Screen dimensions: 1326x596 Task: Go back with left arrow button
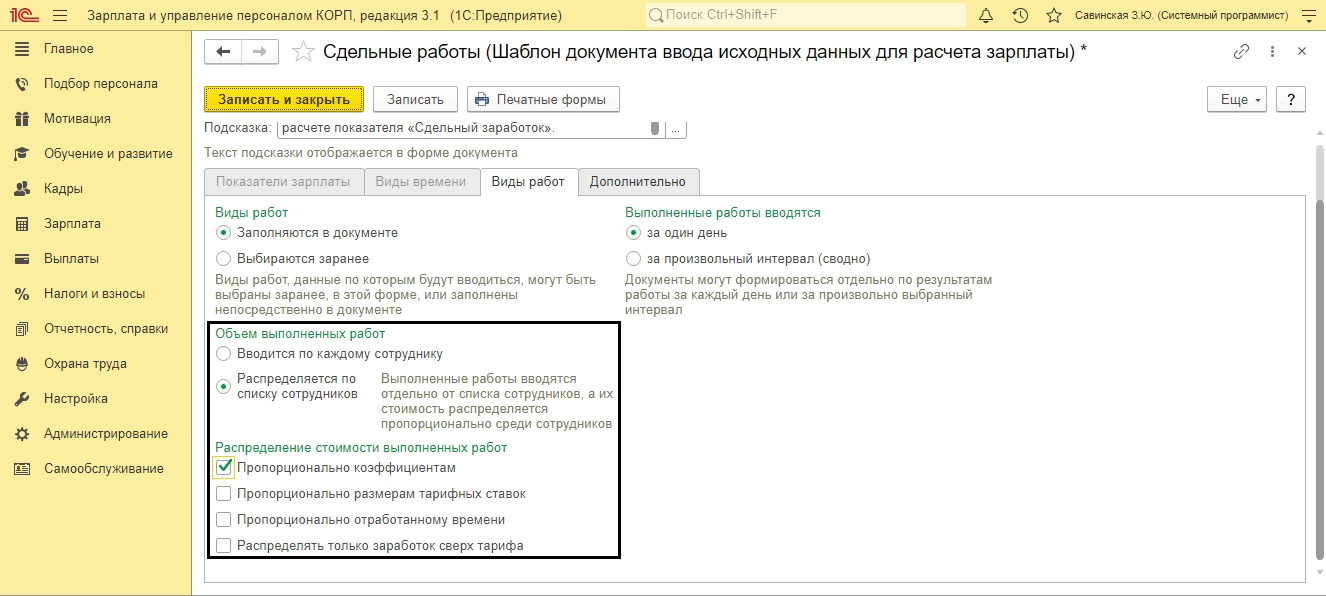pyautogui.click(x=223, y=52)
